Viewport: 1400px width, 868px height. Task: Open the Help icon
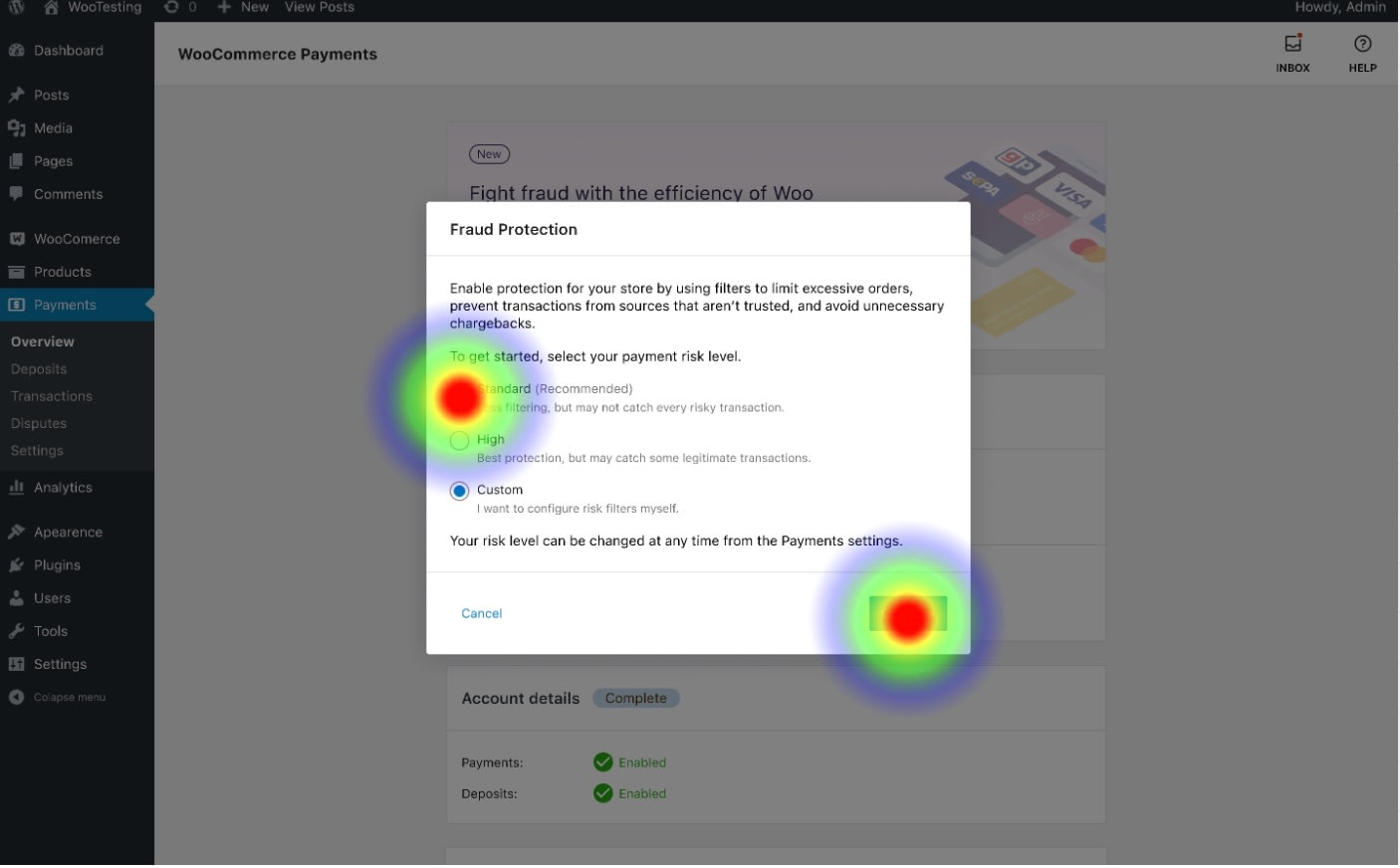(x=1362, y=44)
